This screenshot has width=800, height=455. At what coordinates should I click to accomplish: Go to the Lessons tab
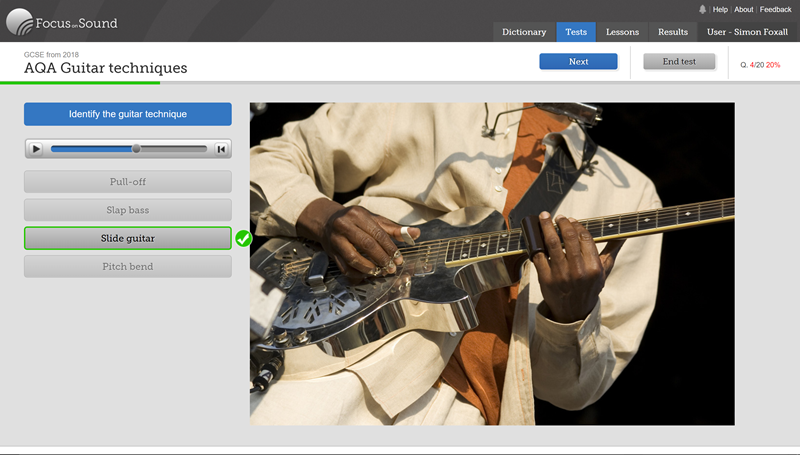pos(622,32)
